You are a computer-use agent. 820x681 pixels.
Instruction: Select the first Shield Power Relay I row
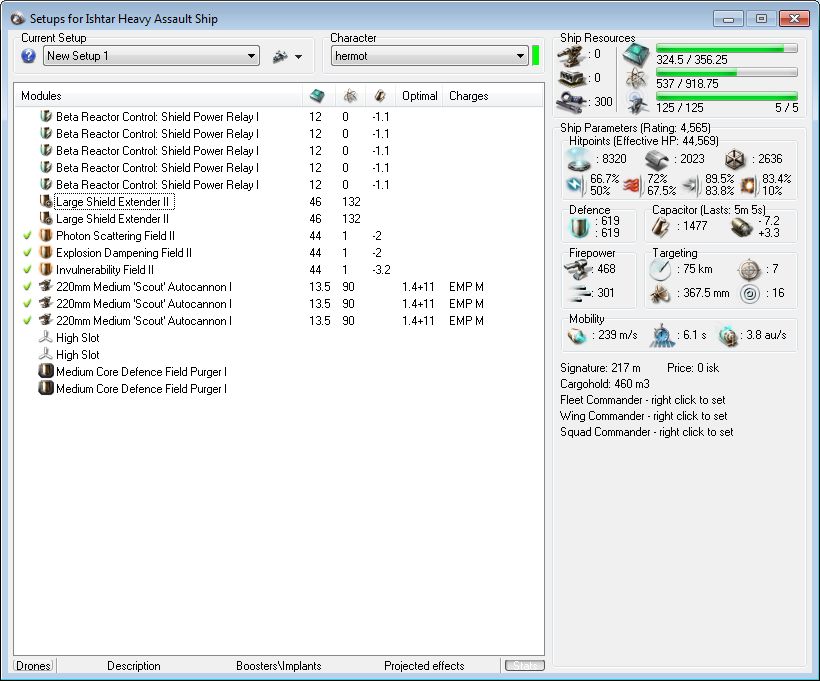(x=279, y=117)
